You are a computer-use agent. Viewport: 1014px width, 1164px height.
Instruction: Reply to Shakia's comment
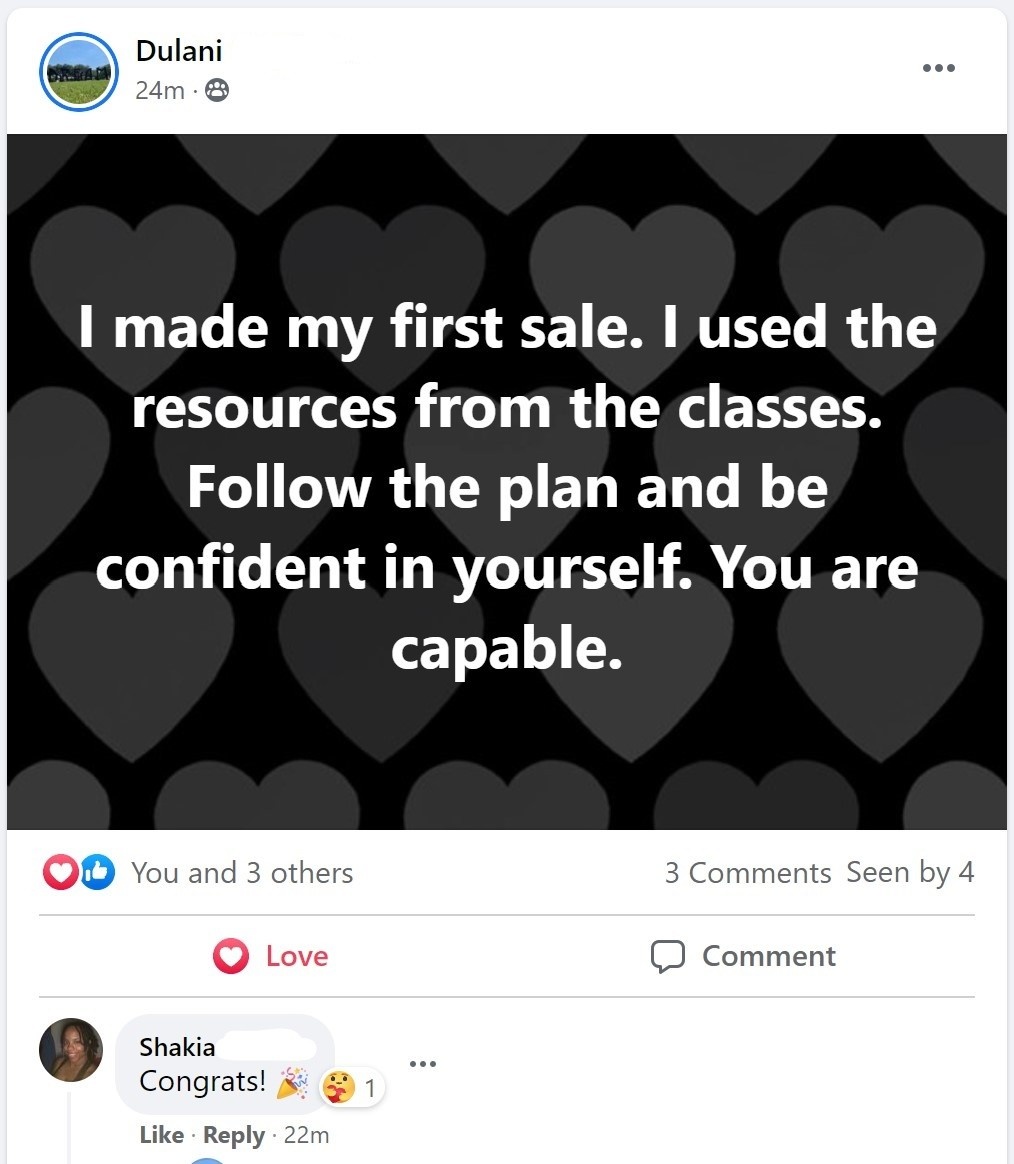click(234, 1135)
